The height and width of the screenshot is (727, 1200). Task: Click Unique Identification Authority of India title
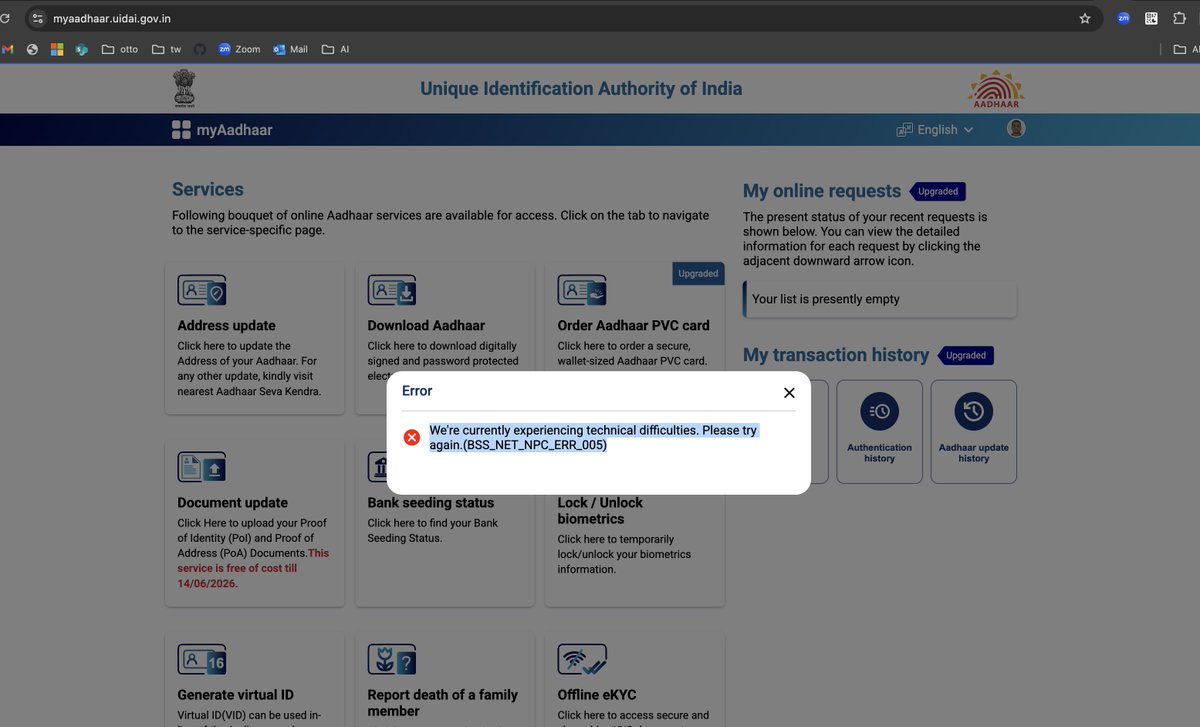tap(581, 88)
